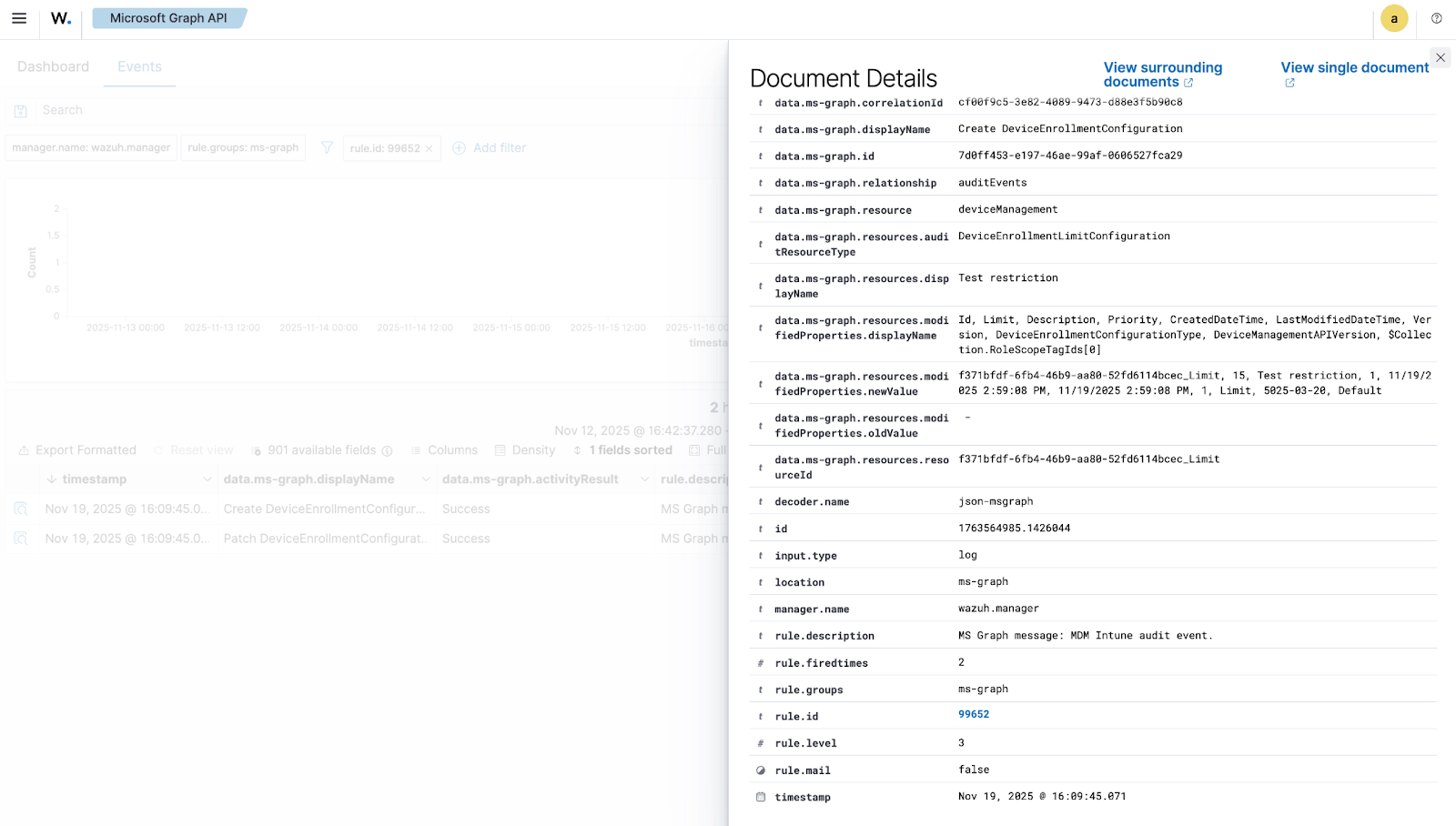Open View single document link
1456x826 pixels.
(x=1354, y=68)
